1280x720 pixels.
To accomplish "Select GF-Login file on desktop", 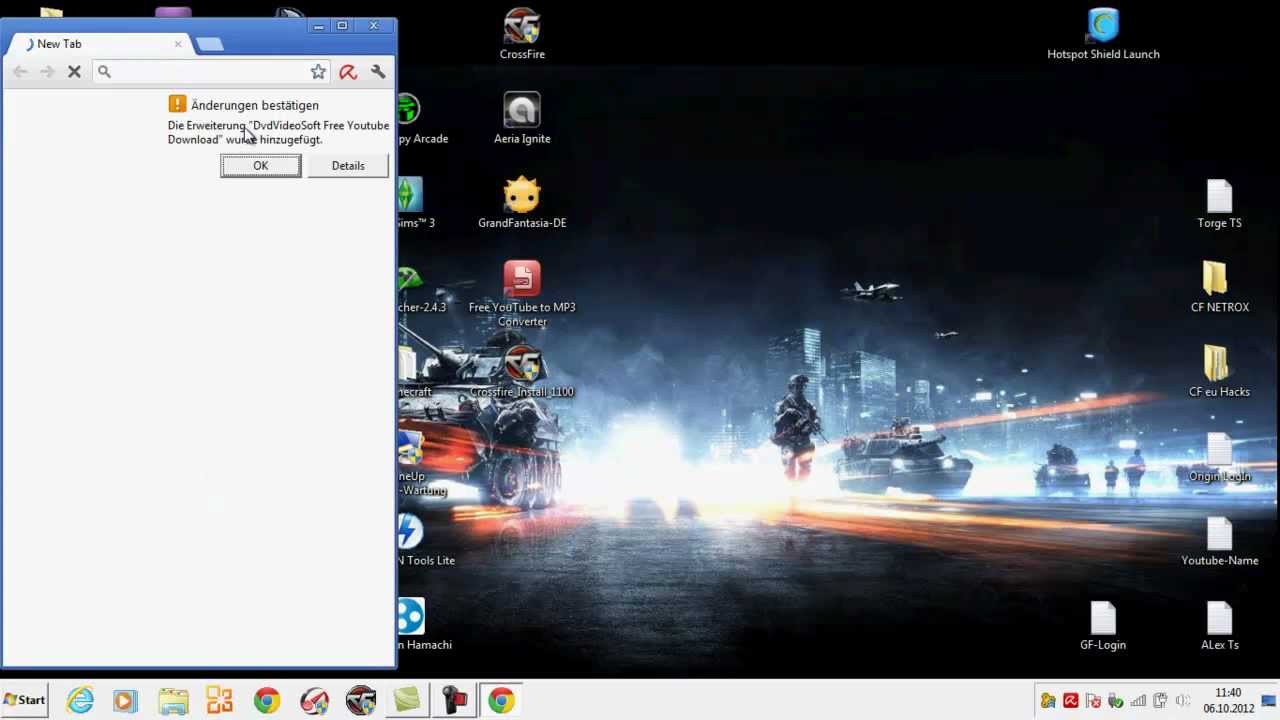I will [x=1103, y=625].
